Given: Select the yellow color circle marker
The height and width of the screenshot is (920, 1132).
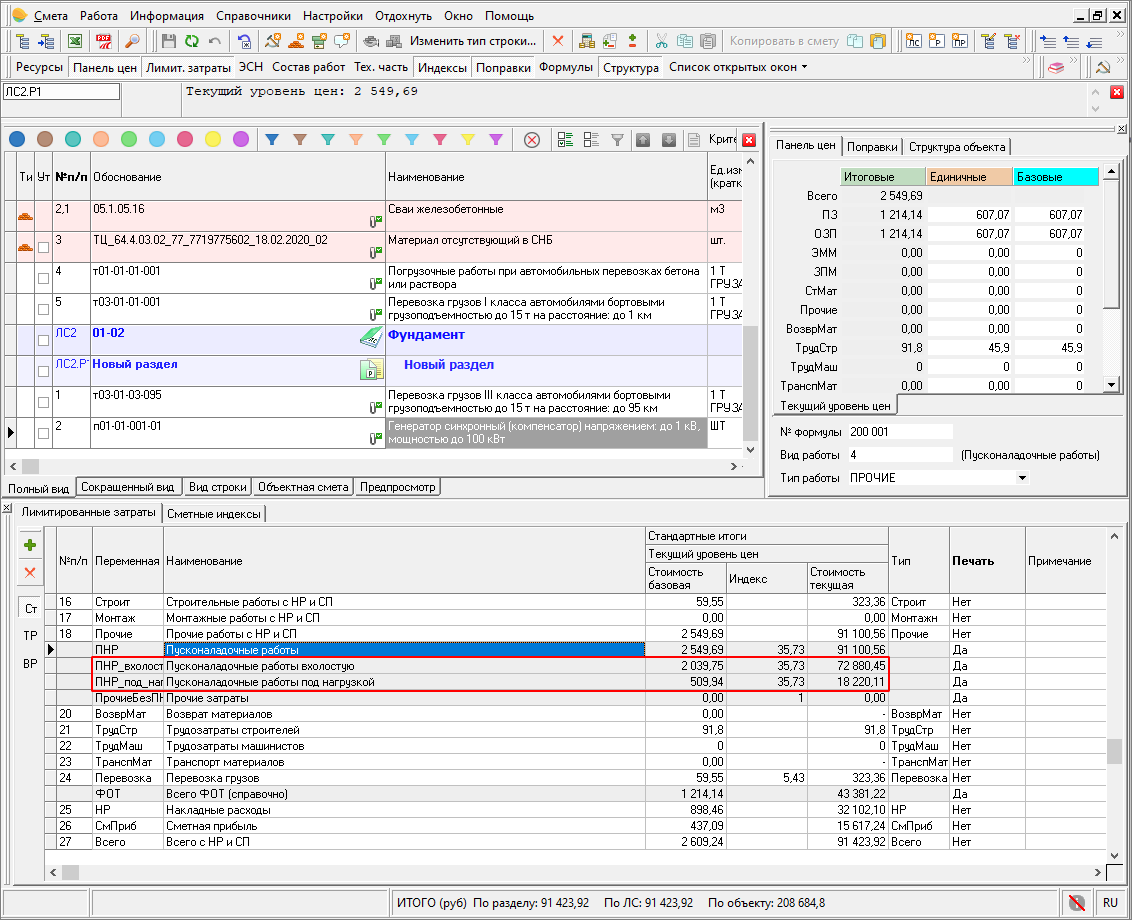Looking at the screenshot, I should tap(213, 139).
